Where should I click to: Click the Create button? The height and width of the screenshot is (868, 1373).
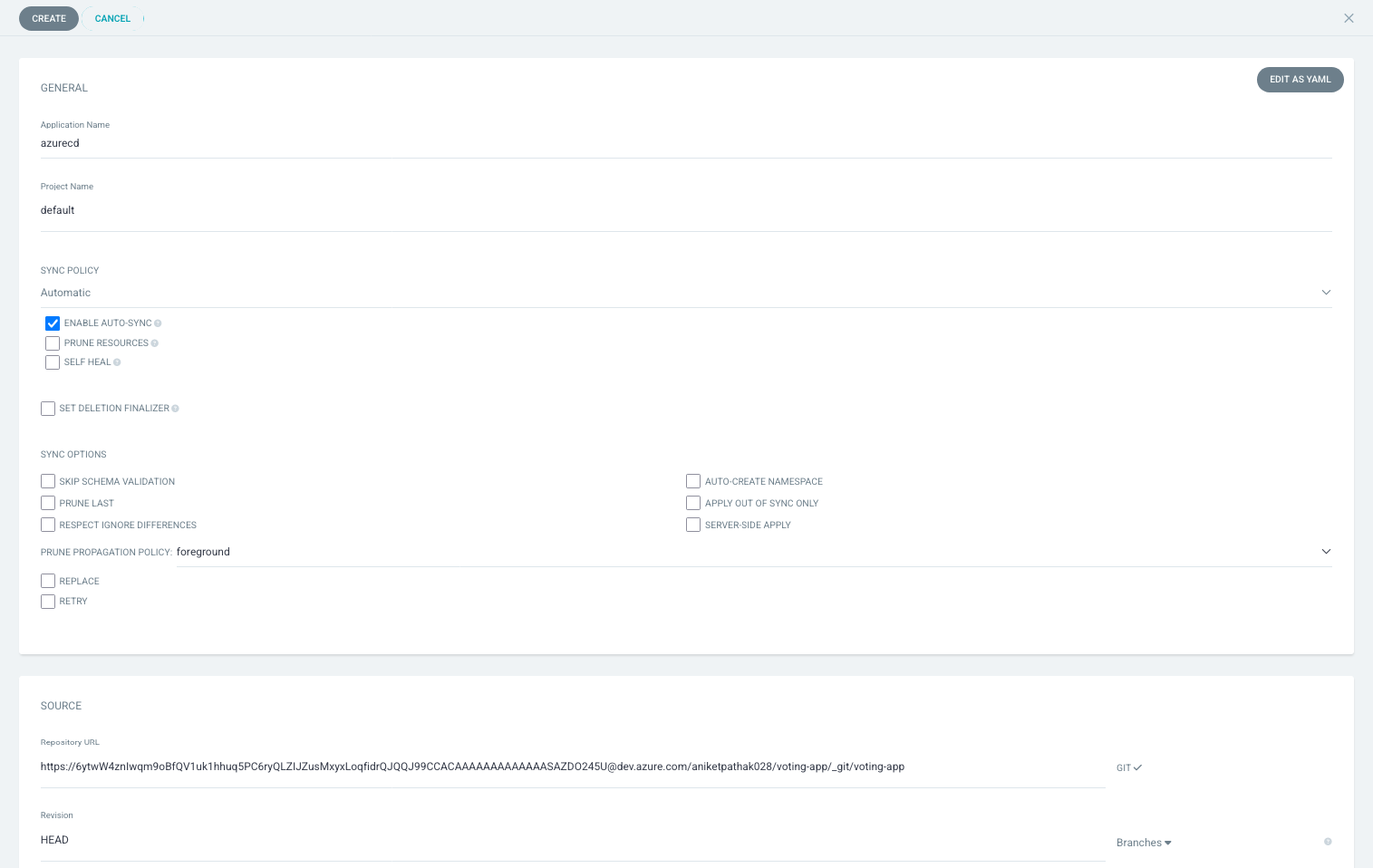(x=49, y=18)
